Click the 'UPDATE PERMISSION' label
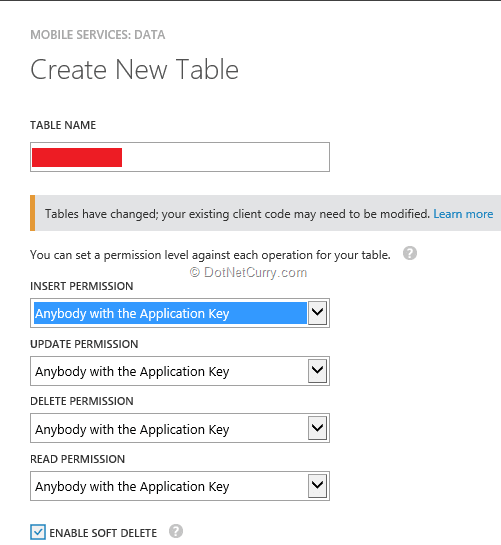 tap(84, 344)
